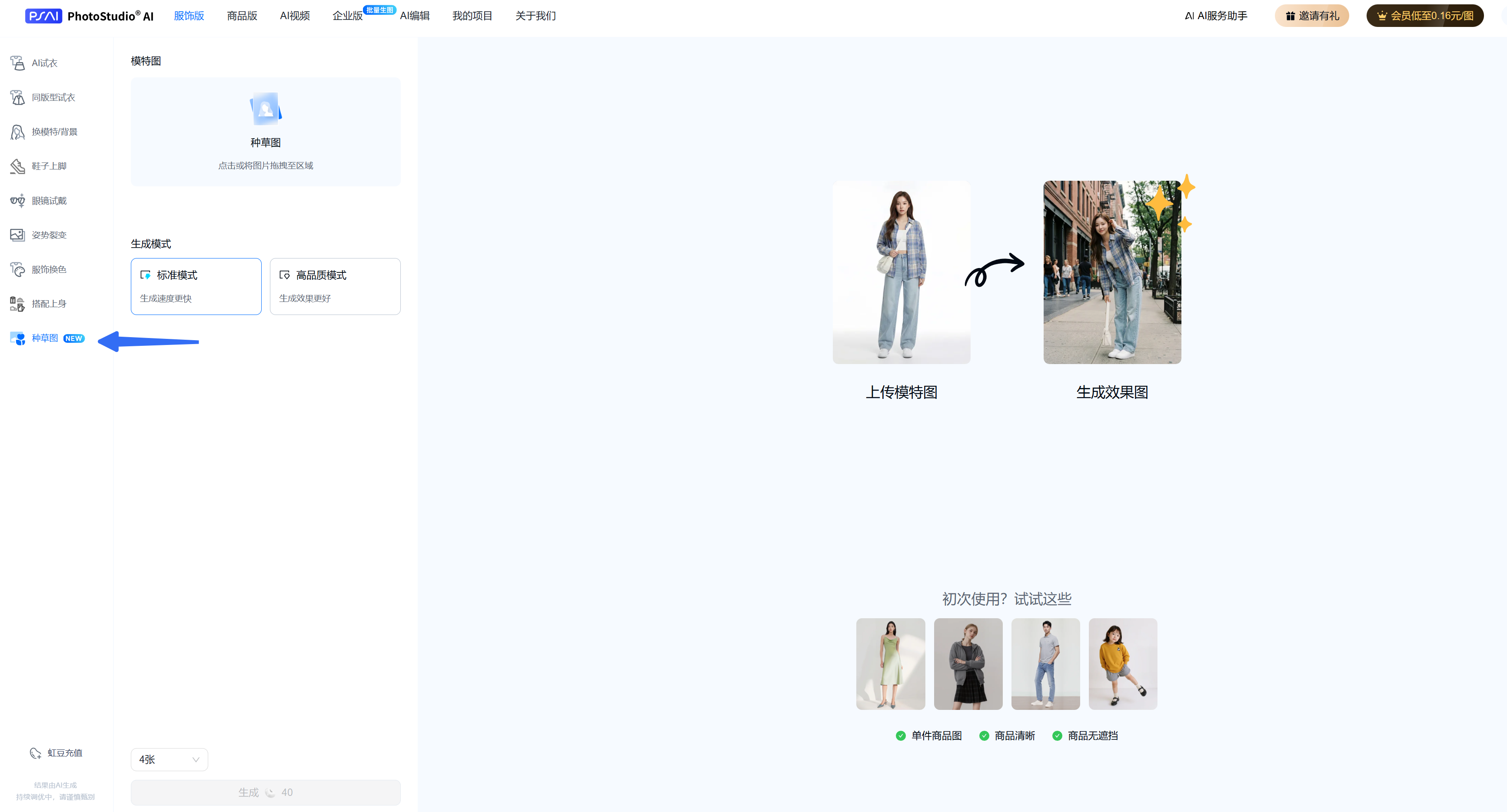Select 高品质模式 generation mode

335,286
